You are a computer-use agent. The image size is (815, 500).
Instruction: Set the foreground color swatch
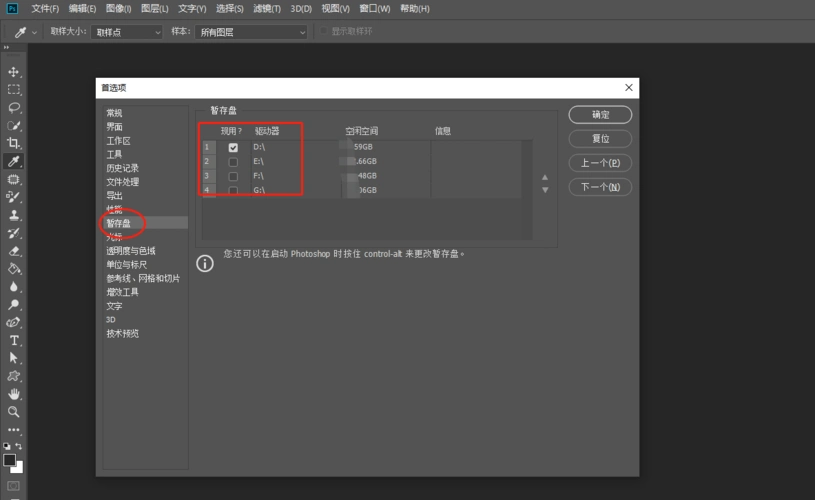(x=9, y=460)
